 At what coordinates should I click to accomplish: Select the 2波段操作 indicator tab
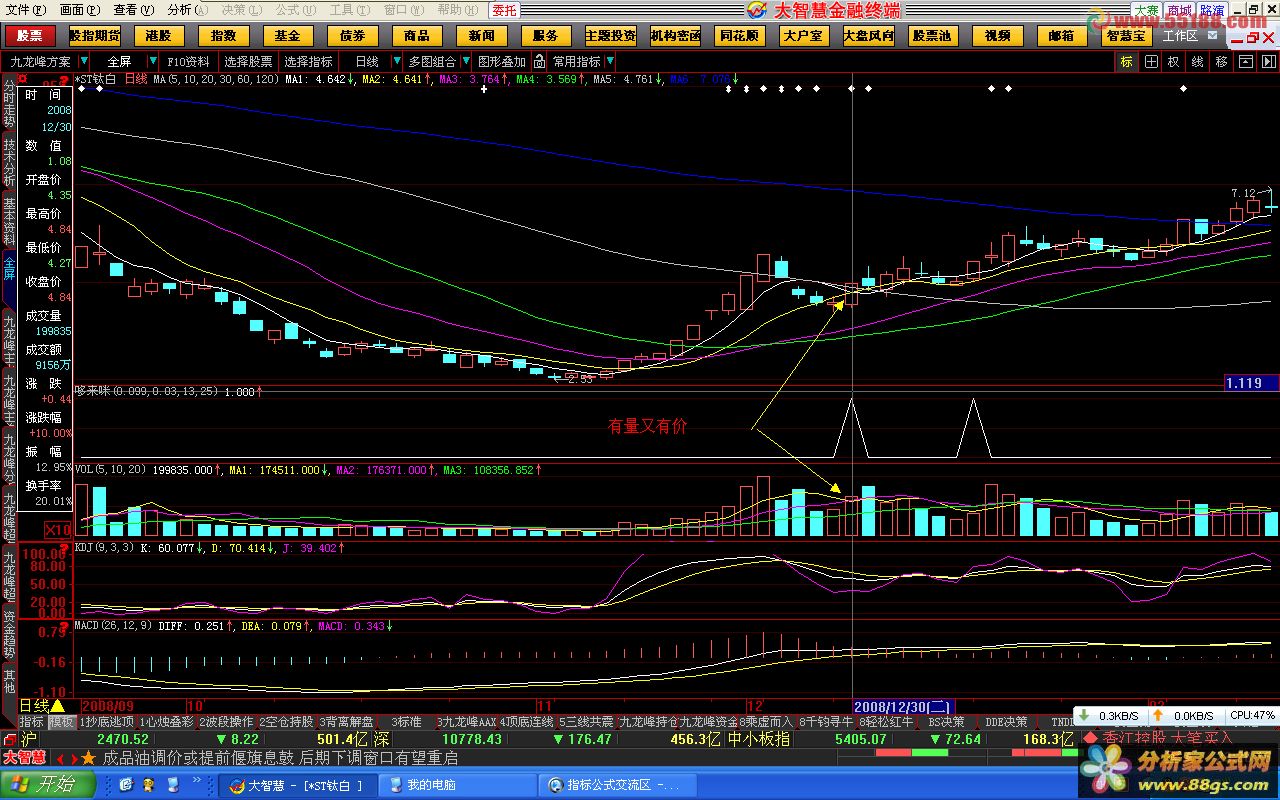(227, 721)
